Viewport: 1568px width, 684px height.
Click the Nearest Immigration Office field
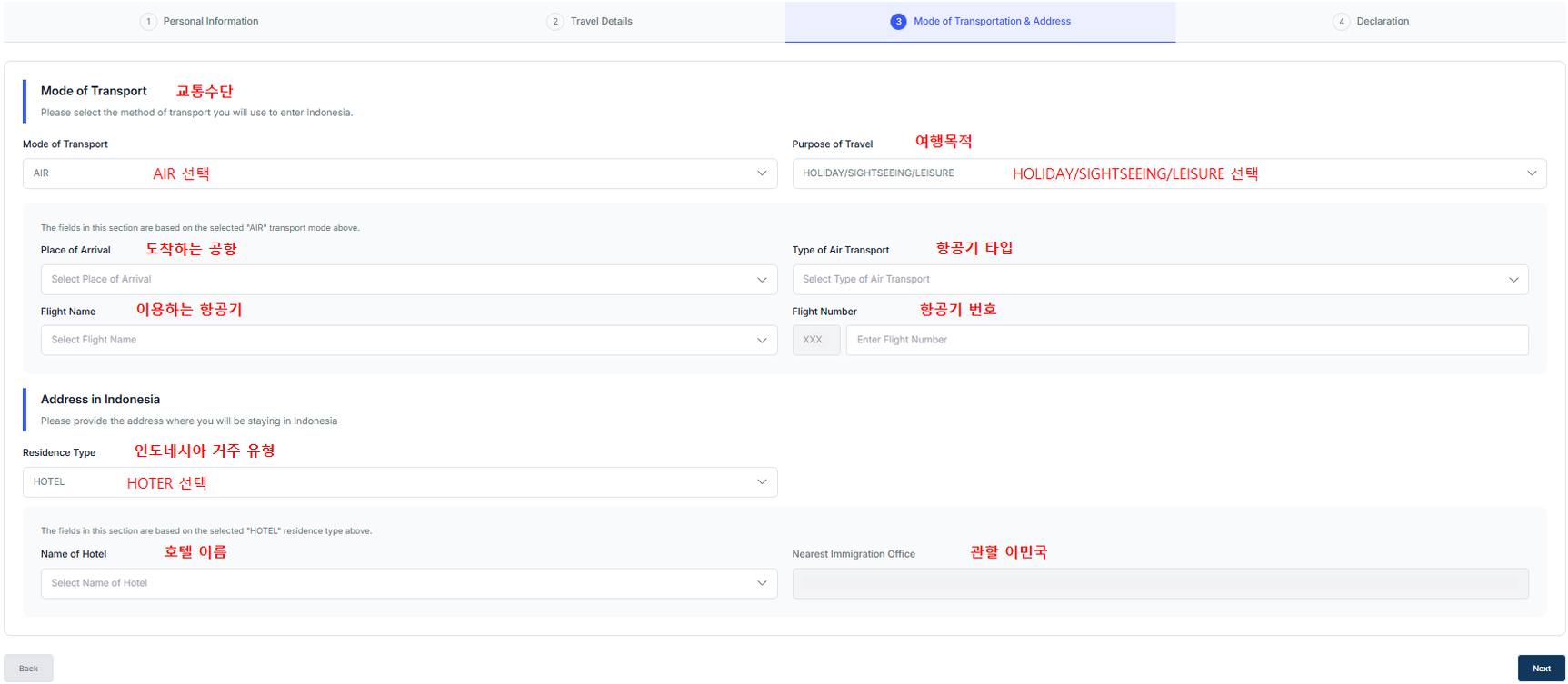click(x=1160, y=583)
